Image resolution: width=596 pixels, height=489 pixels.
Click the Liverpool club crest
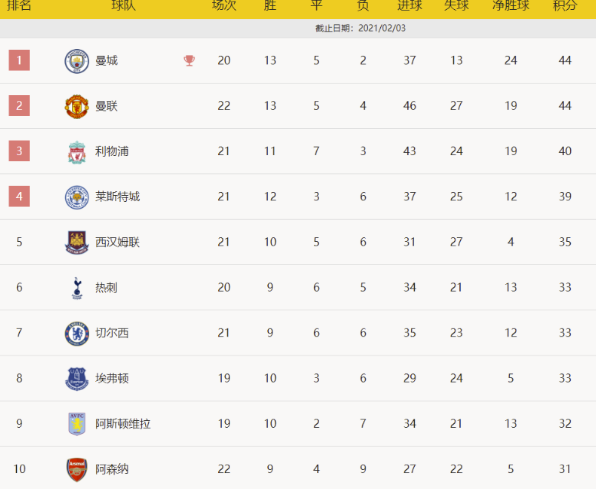[x=77, y=152]
